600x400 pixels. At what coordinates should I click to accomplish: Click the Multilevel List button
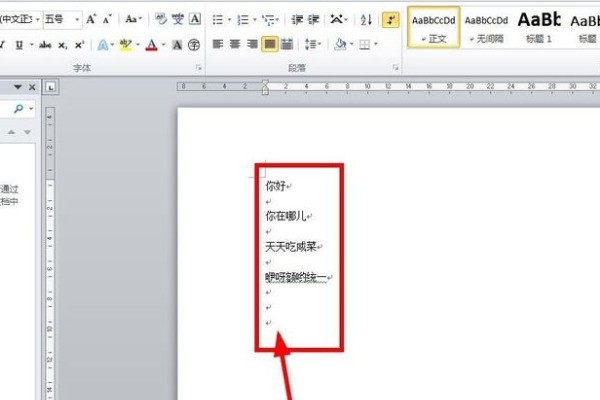(x=269, y=20)
